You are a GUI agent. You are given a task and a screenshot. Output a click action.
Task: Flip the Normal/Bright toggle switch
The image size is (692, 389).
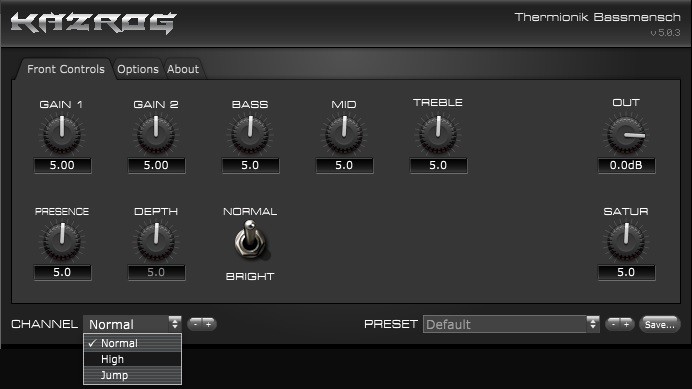pyautogui.click(x=250, y=241)
